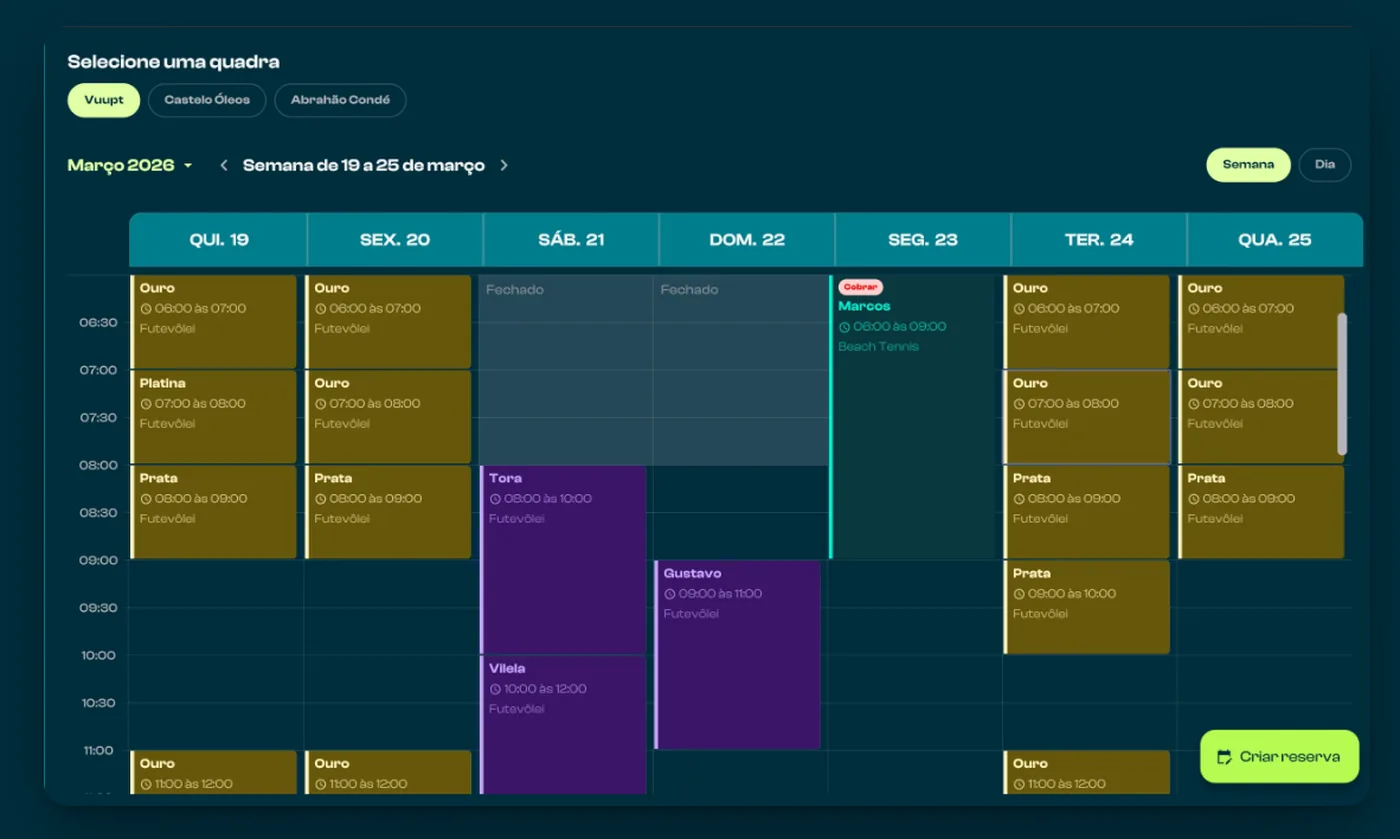Click the Fechado label on Sunday

(690, 290)
